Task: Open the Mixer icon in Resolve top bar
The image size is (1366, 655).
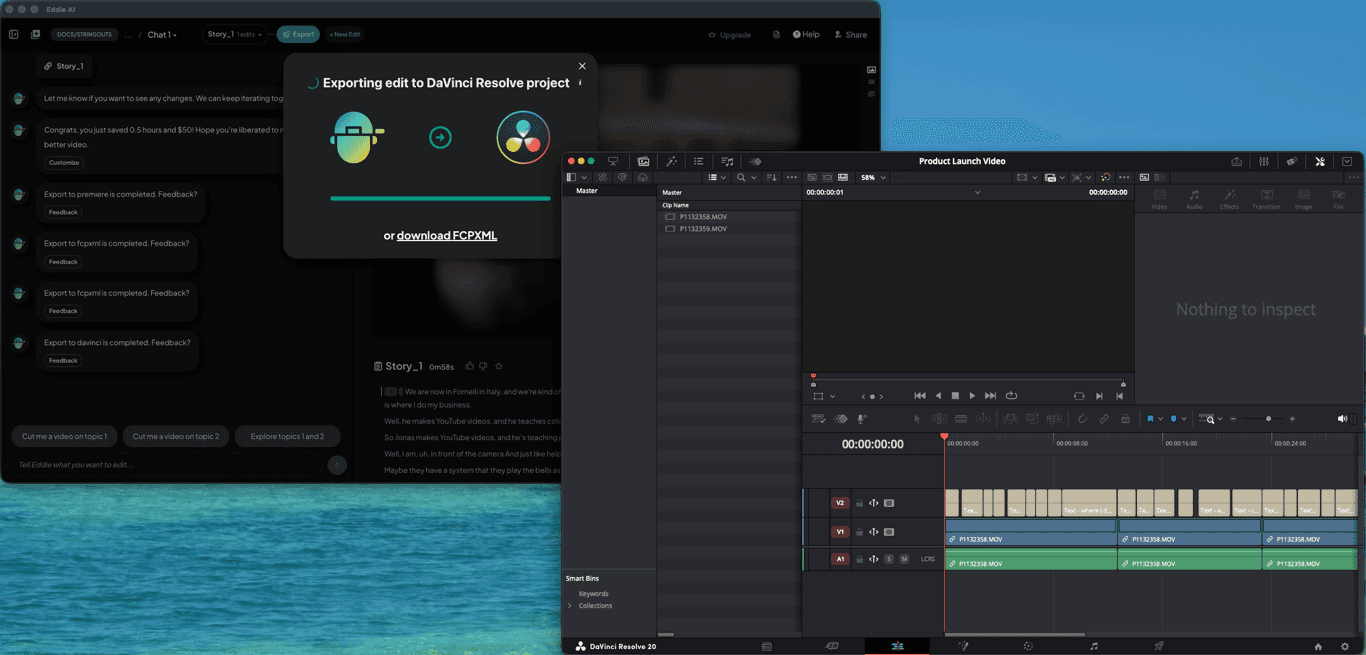Action: [x=1264, y=161]
